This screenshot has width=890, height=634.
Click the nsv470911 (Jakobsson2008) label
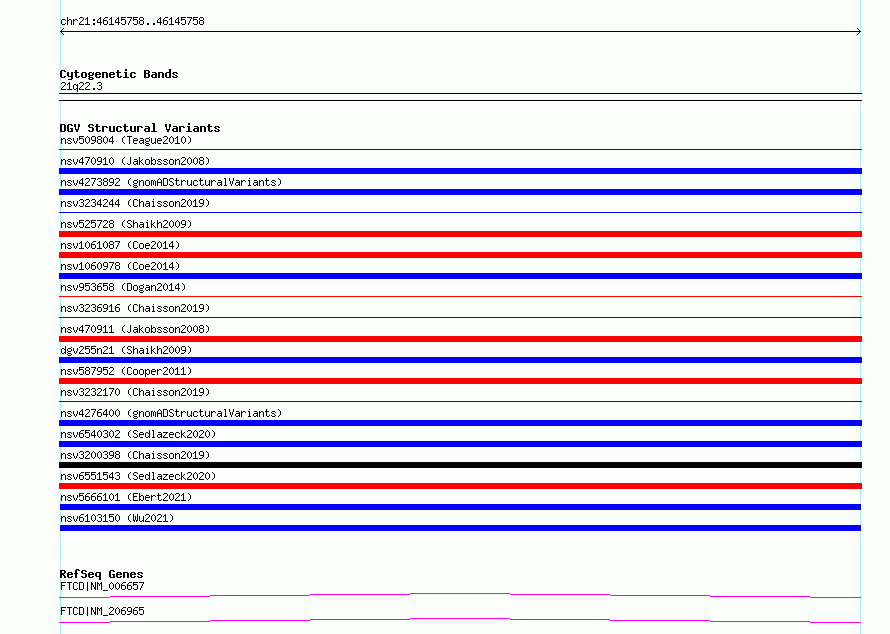tap(135, 329)
